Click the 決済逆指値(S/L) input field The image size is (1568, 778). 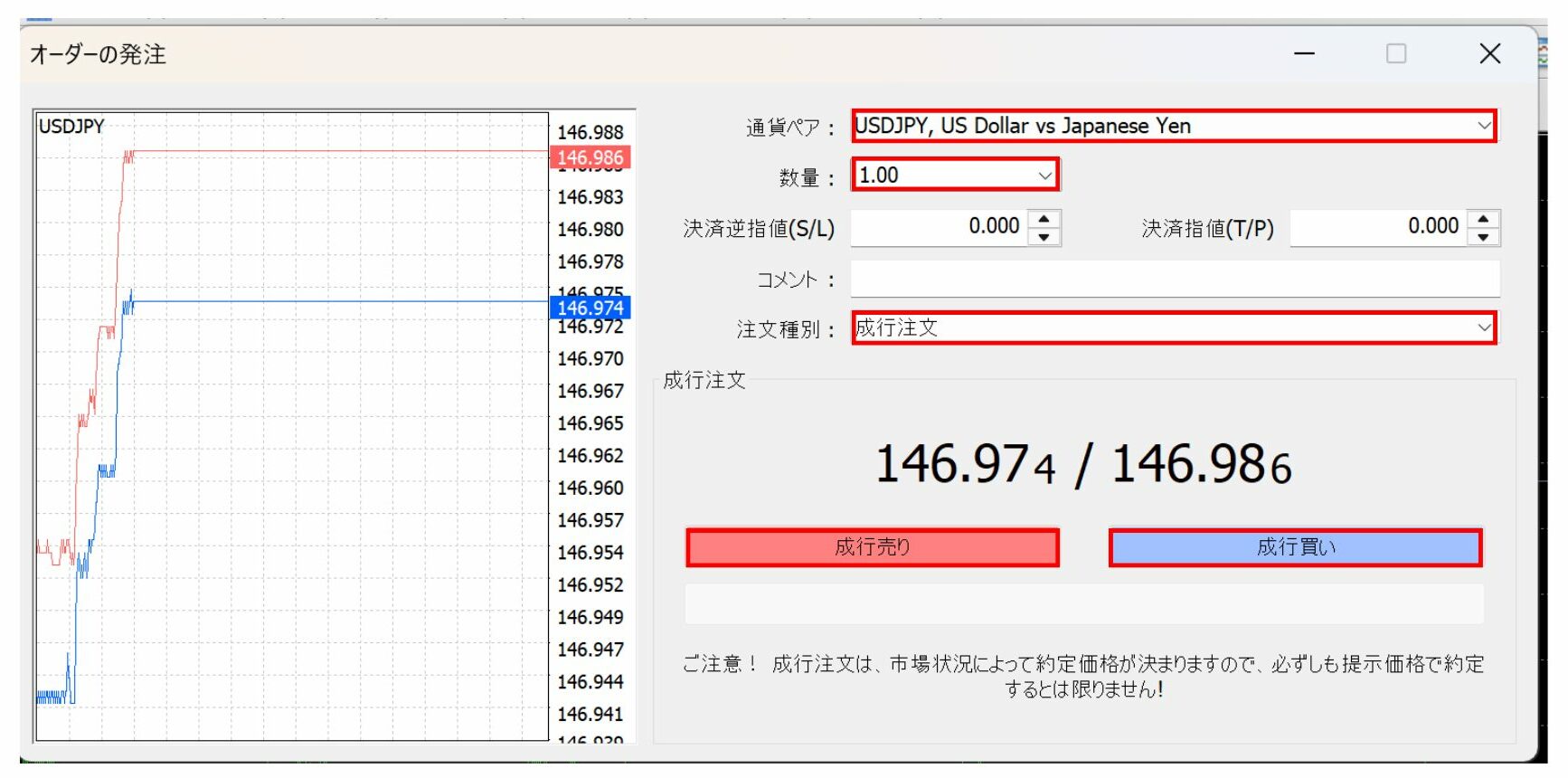pos(939,227)
